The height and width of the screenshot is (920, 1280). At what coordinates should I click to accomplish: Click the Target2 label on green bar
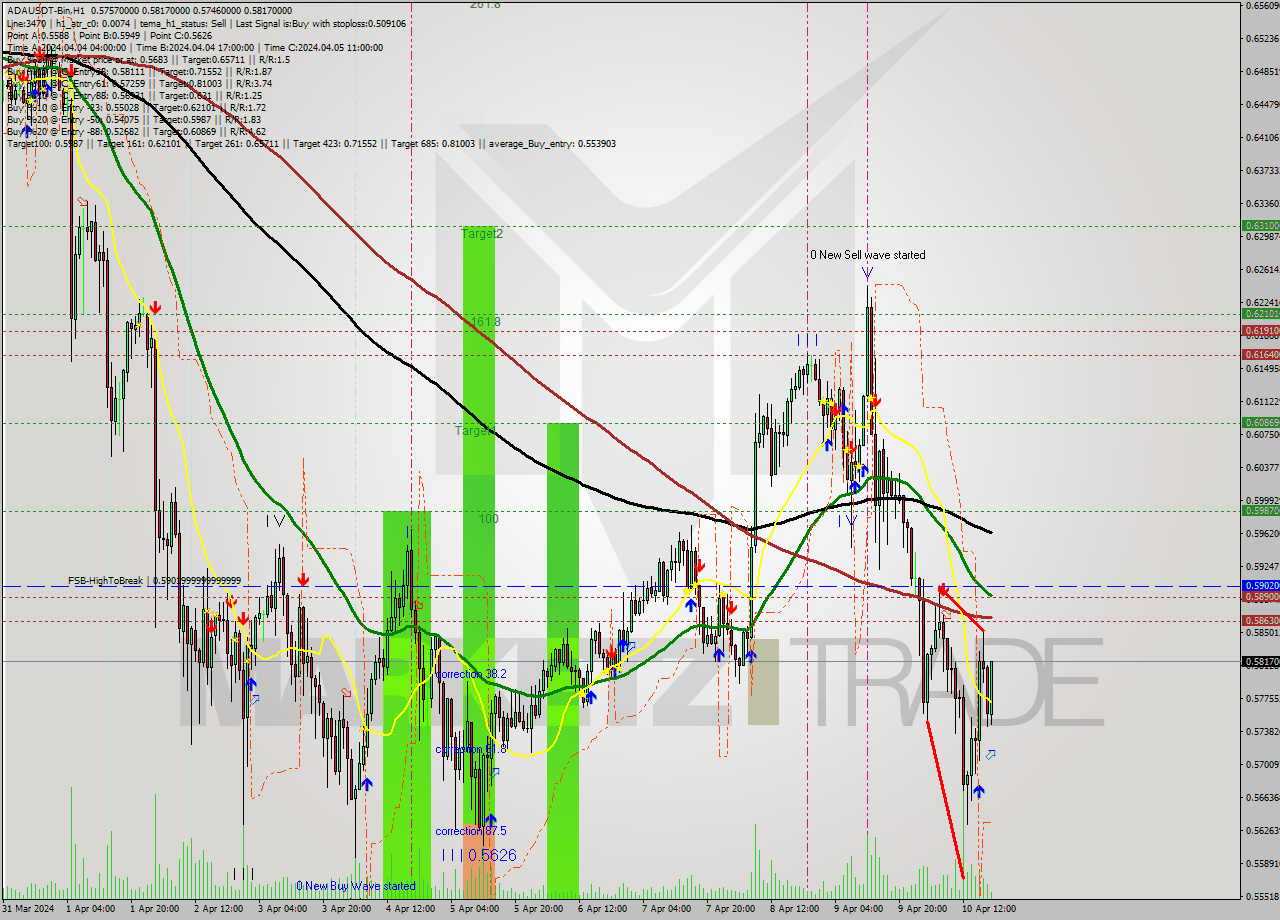pos(482,233)
